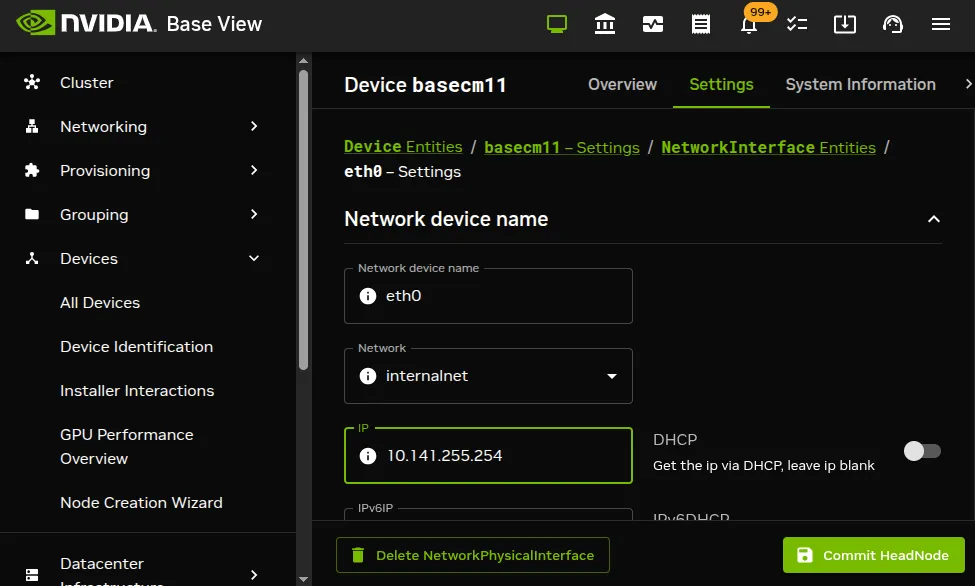Show more tabs with right arrow
The height and width of the screenshot is (586, 975).
coord(967,84)
